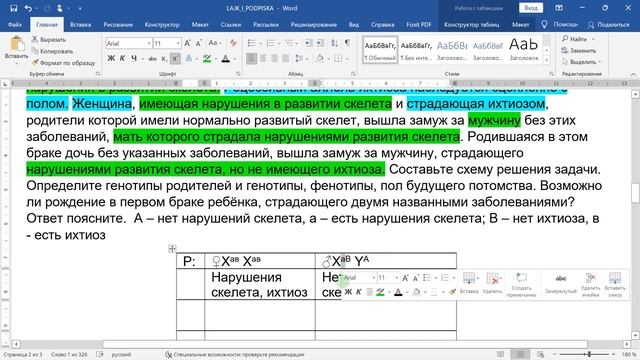This screenshot has height=360, width=640.
Task: Switch to web layout view in status bar
Action: click(540, 354)
